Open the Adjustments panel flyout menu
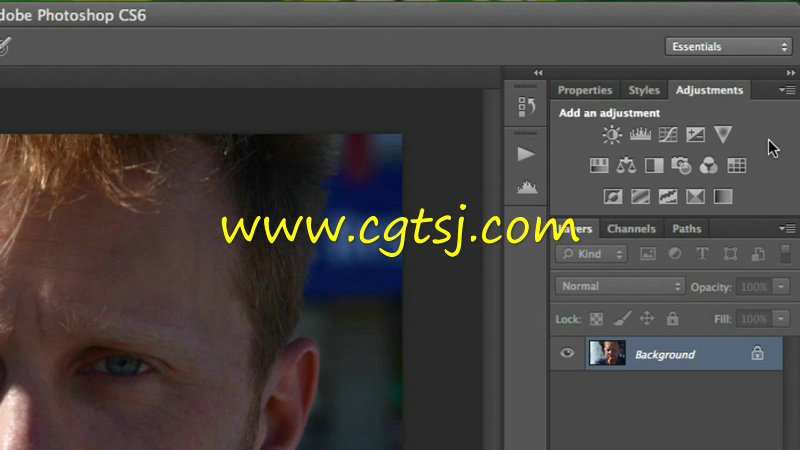800x450 pixels. click(787, 90)
